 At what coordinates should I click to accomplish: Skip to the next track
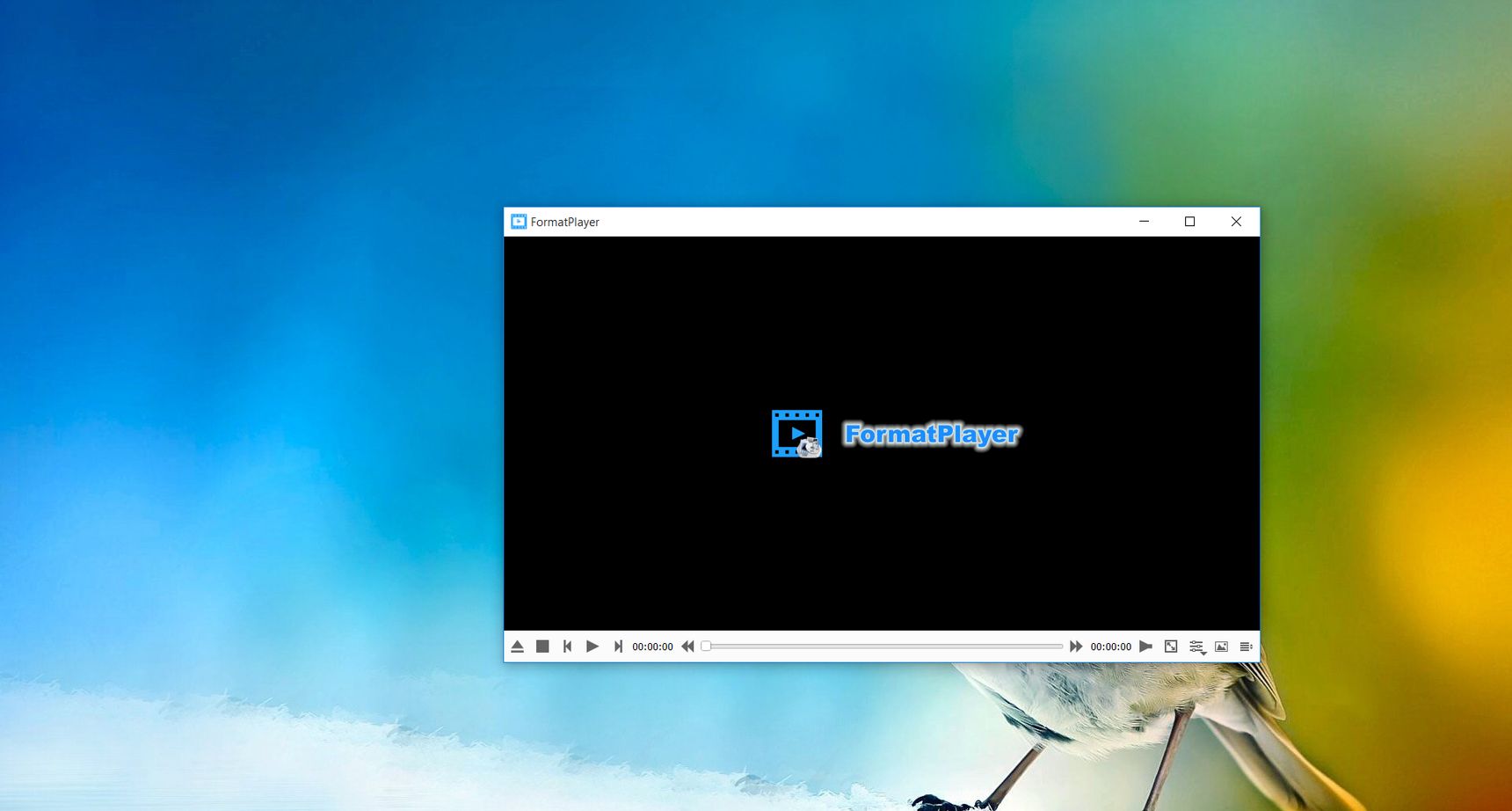tap(618, 647)
